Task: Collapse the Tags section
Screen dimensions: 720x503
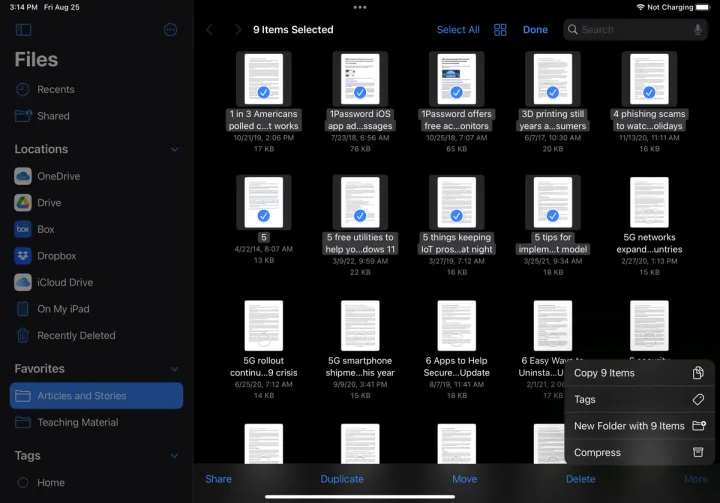Action: point(175,456)
